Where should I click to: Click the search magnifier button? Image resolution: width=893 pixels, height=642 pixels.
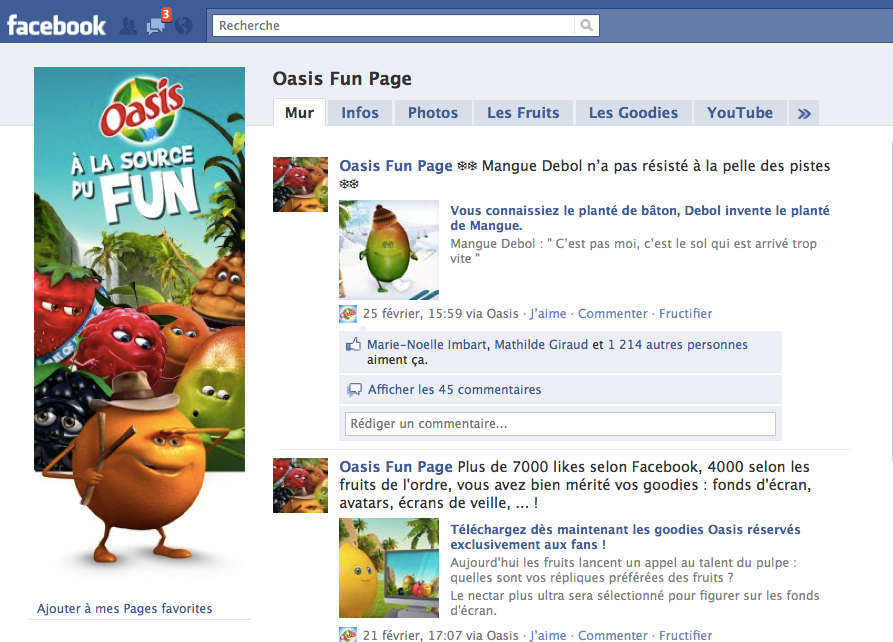[587, 25]
